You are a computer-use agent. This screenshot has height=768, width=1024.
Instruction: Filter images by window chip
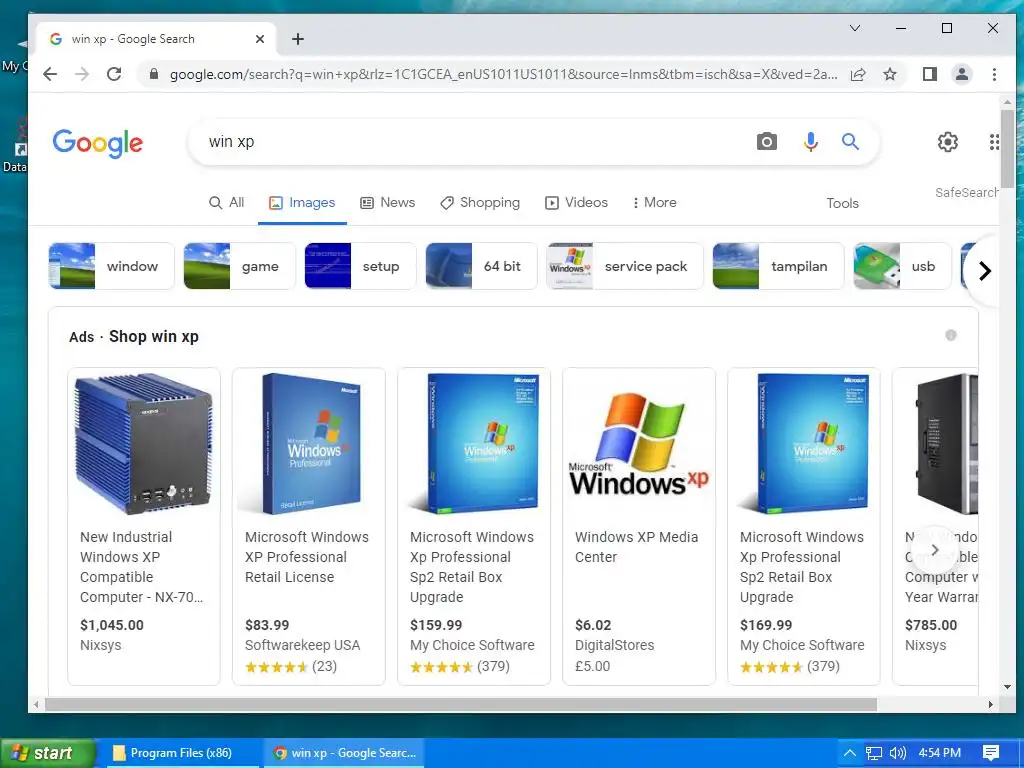coord(112,266)
